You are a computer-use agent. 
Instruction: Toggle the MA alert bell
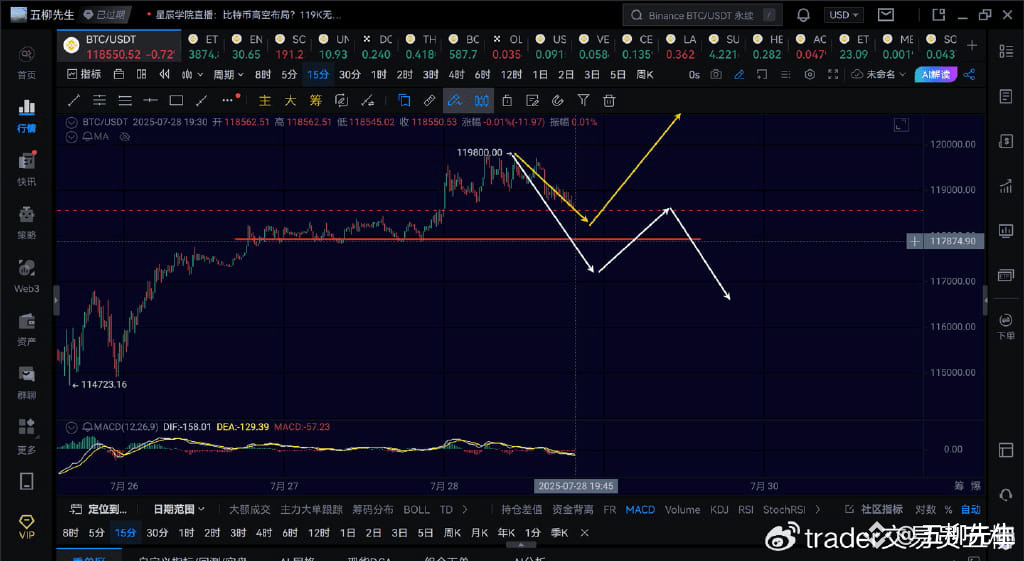(x=87, y=136)
